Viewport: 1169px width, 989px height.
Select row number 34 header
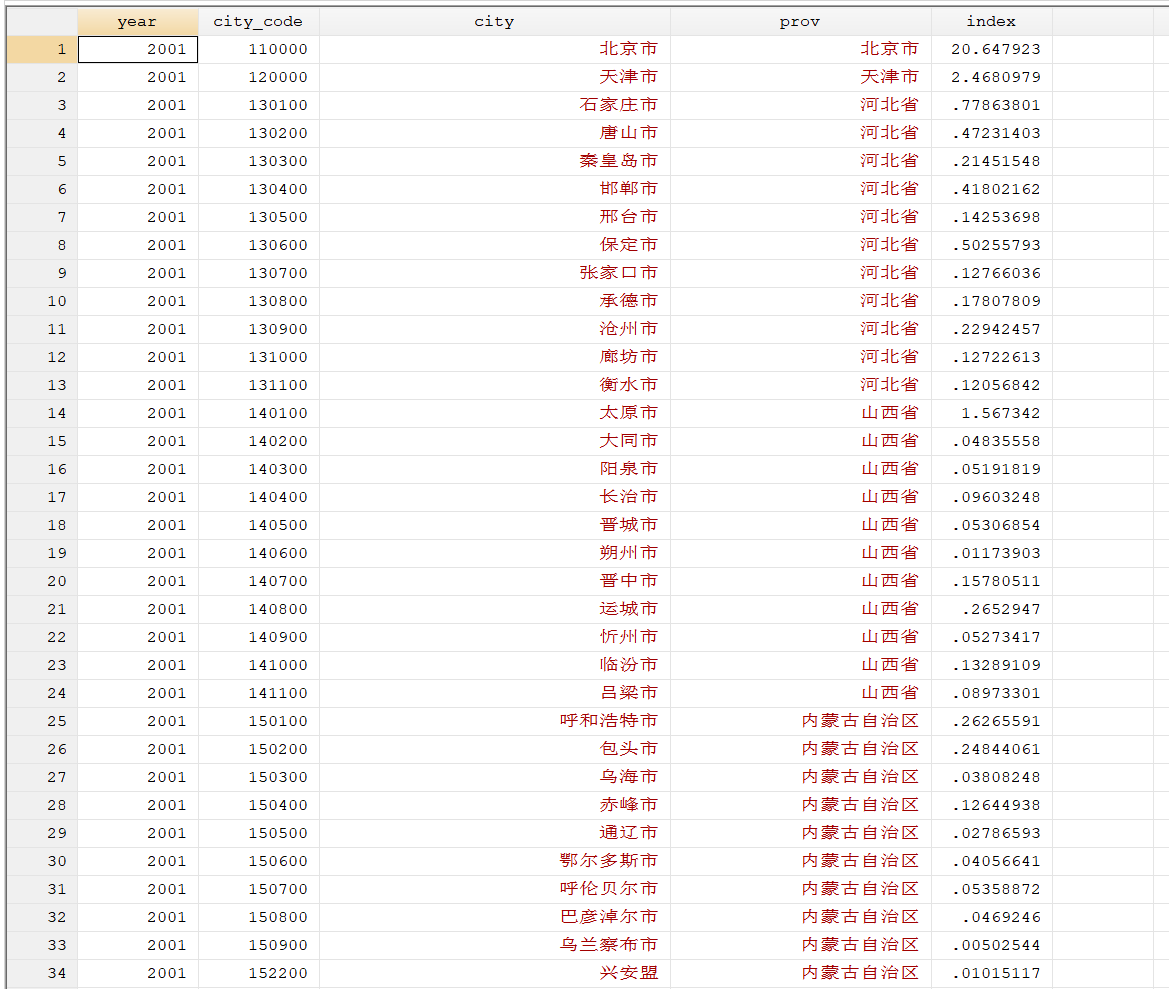pyautogui.click(x=42, y=973)
